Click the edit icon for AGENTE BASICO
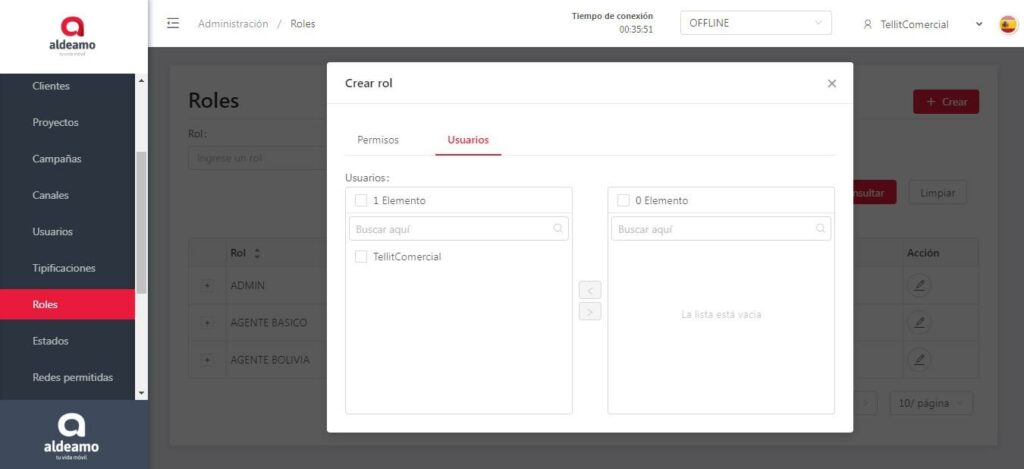1024x469 pixels. click(918, 323)
